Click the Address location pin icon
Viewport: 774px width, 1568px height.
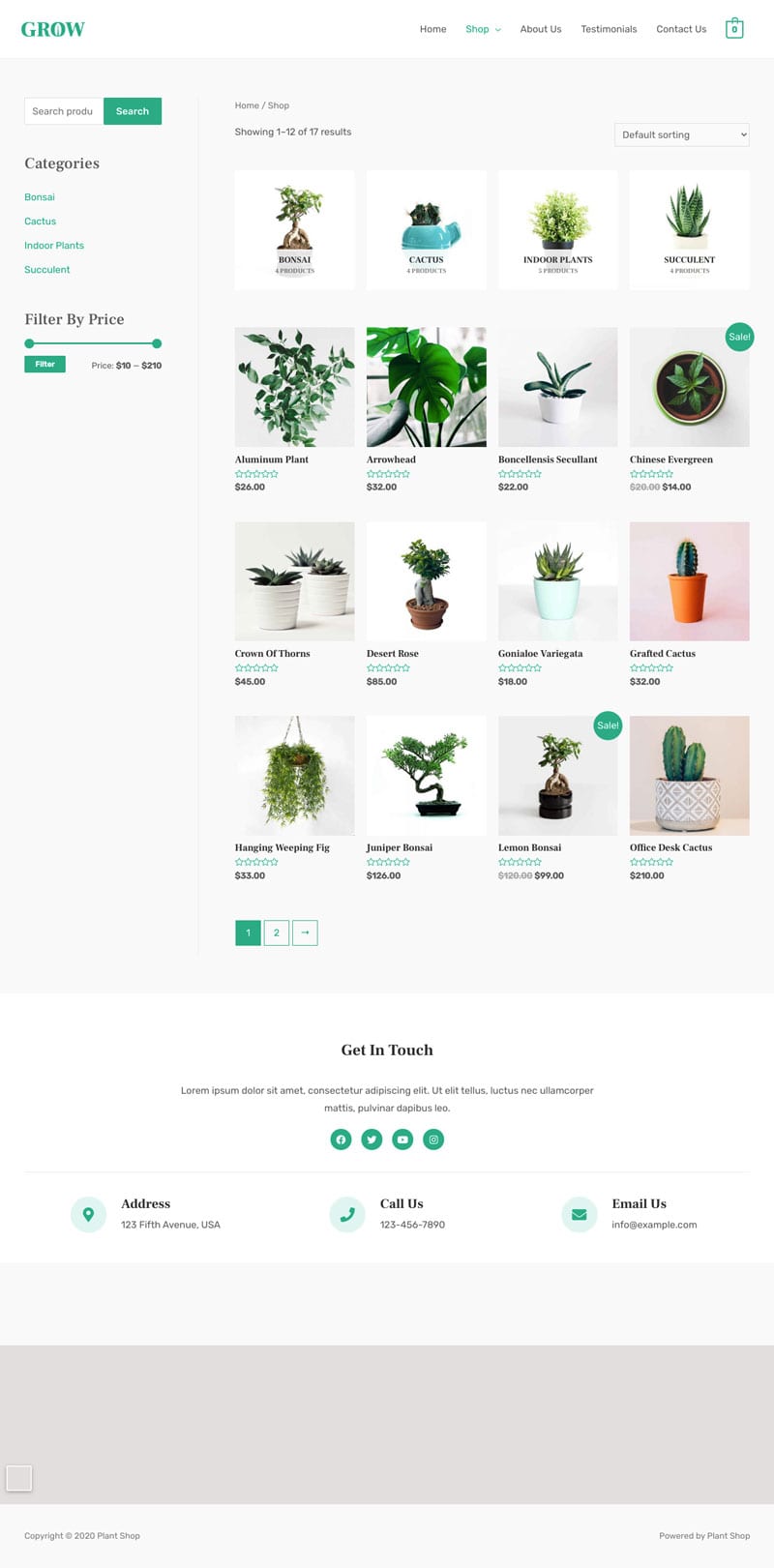(88, 1214)
